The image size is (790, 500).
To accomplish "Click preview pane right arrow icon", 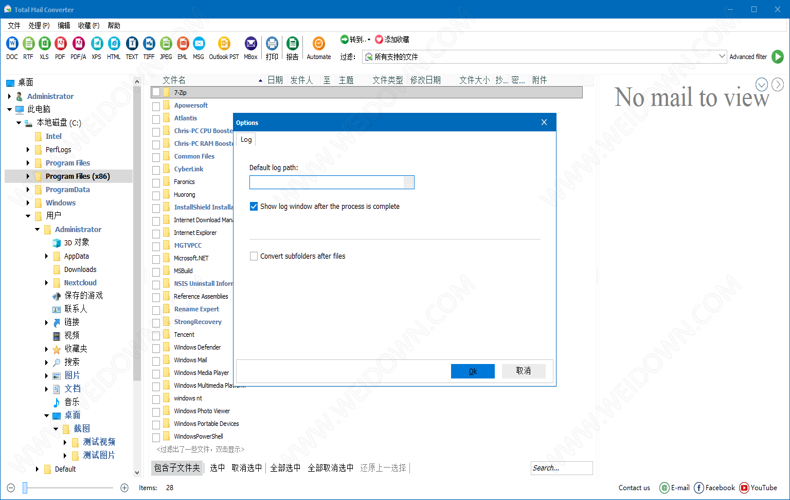I will [778, 84].
